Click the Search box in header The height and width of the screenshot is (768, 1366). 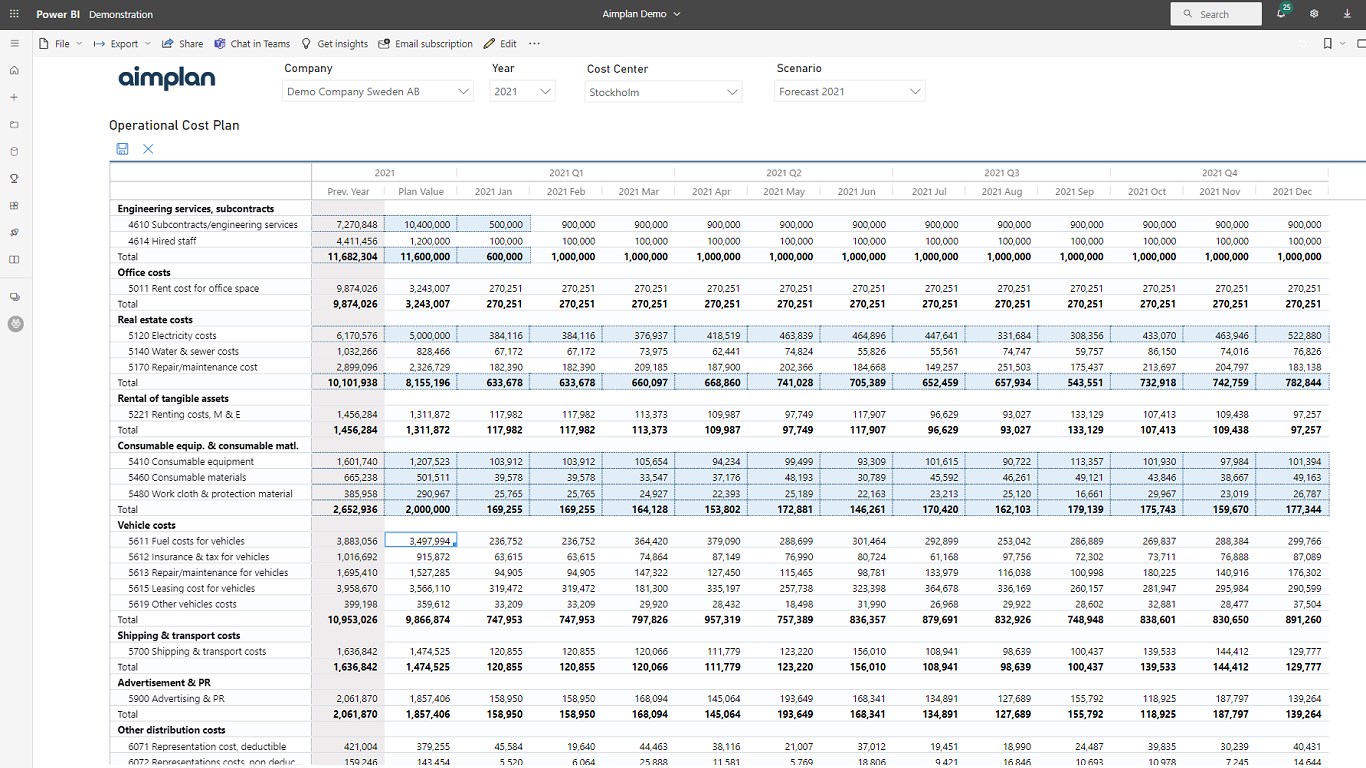(x=1216, y=14)
